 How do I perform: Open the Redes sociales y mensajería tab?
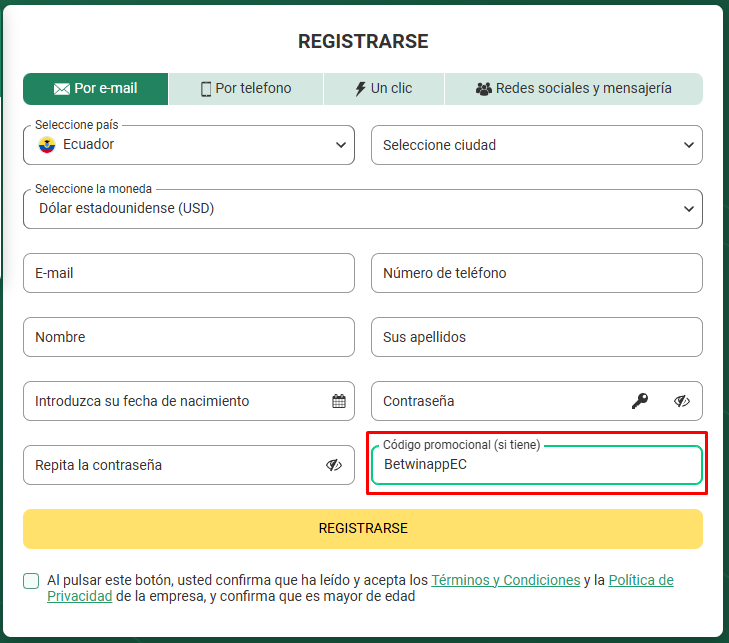click(x=574, y=89)
